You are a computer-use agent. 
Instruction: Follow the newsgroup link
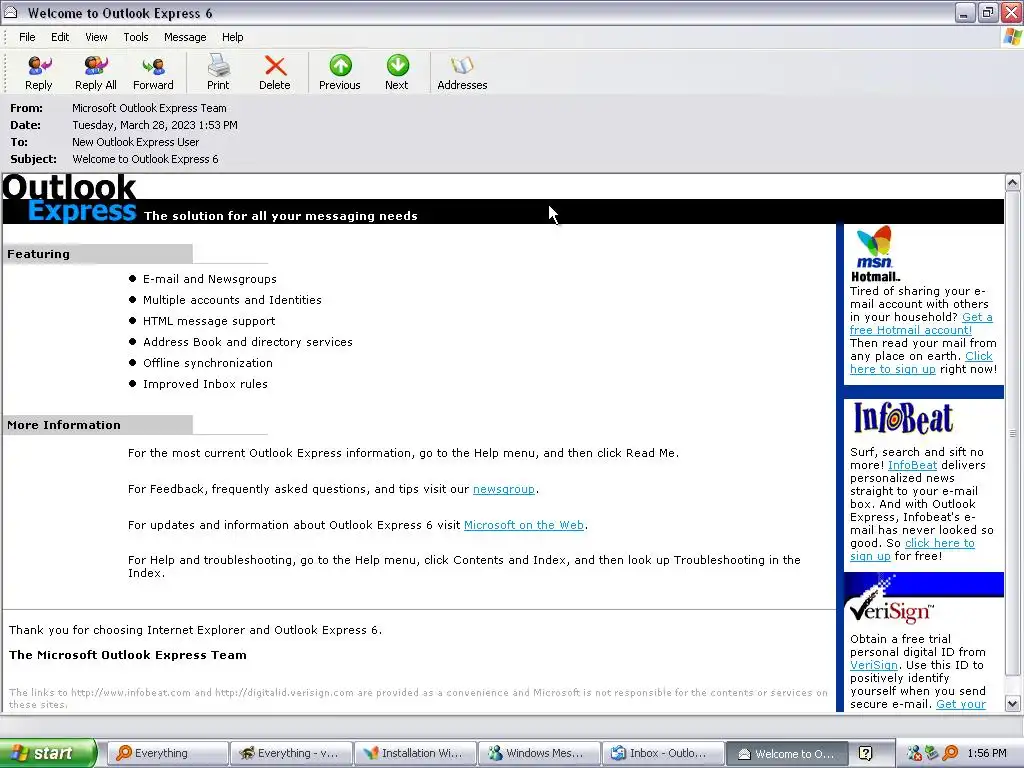504,489
